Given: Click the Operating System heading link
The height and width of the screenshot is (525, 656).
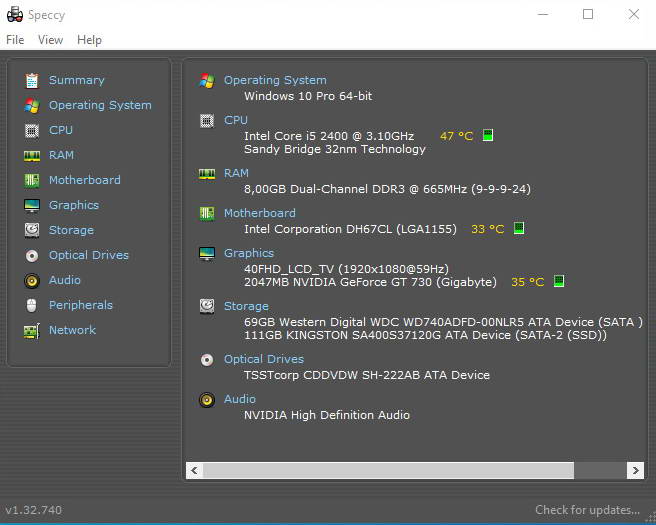Looking at the screenshot, I should [275, 80].
